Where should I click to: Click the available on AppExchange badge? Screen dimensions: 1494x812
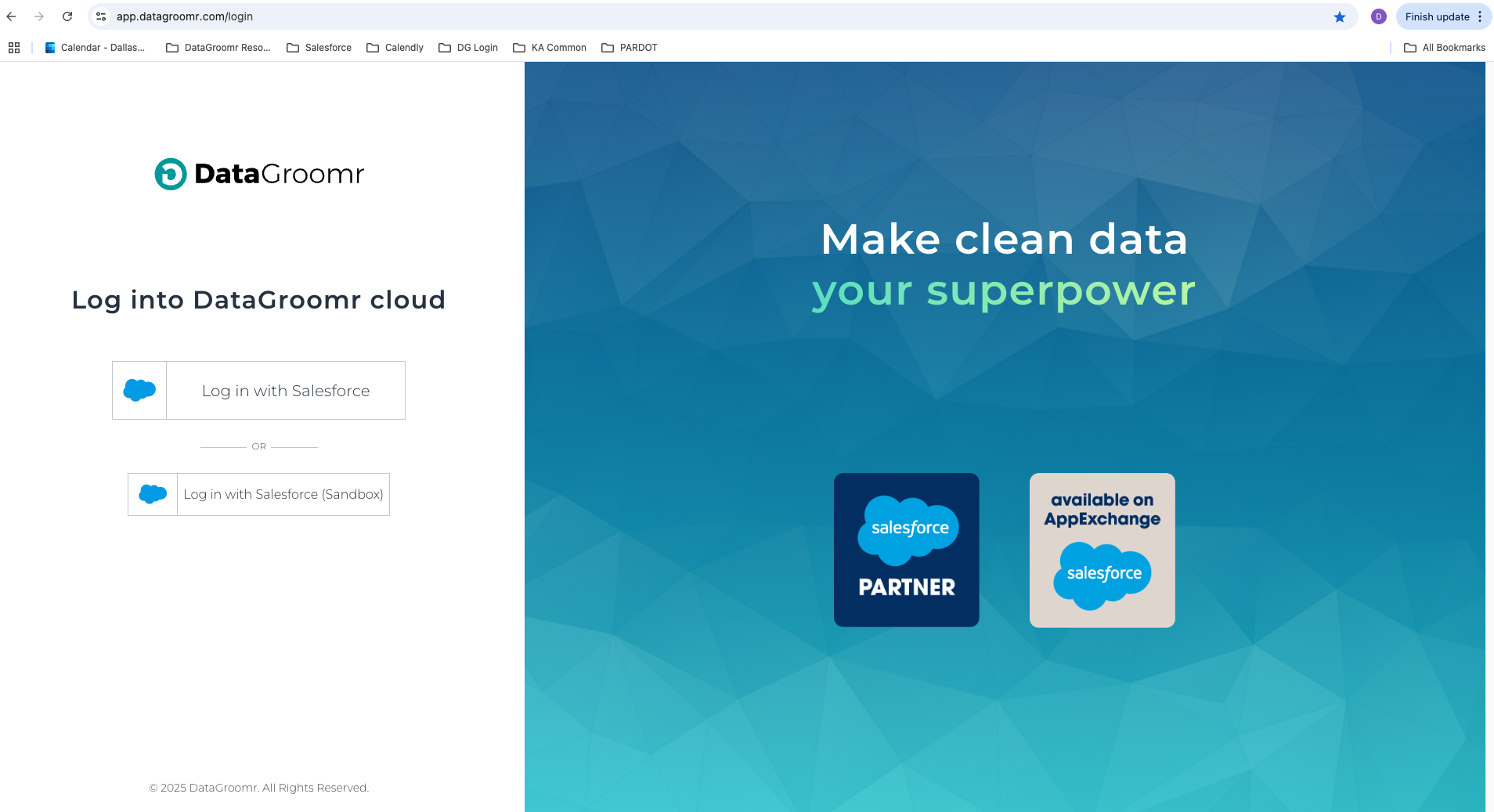click(x=1102, y=550)
